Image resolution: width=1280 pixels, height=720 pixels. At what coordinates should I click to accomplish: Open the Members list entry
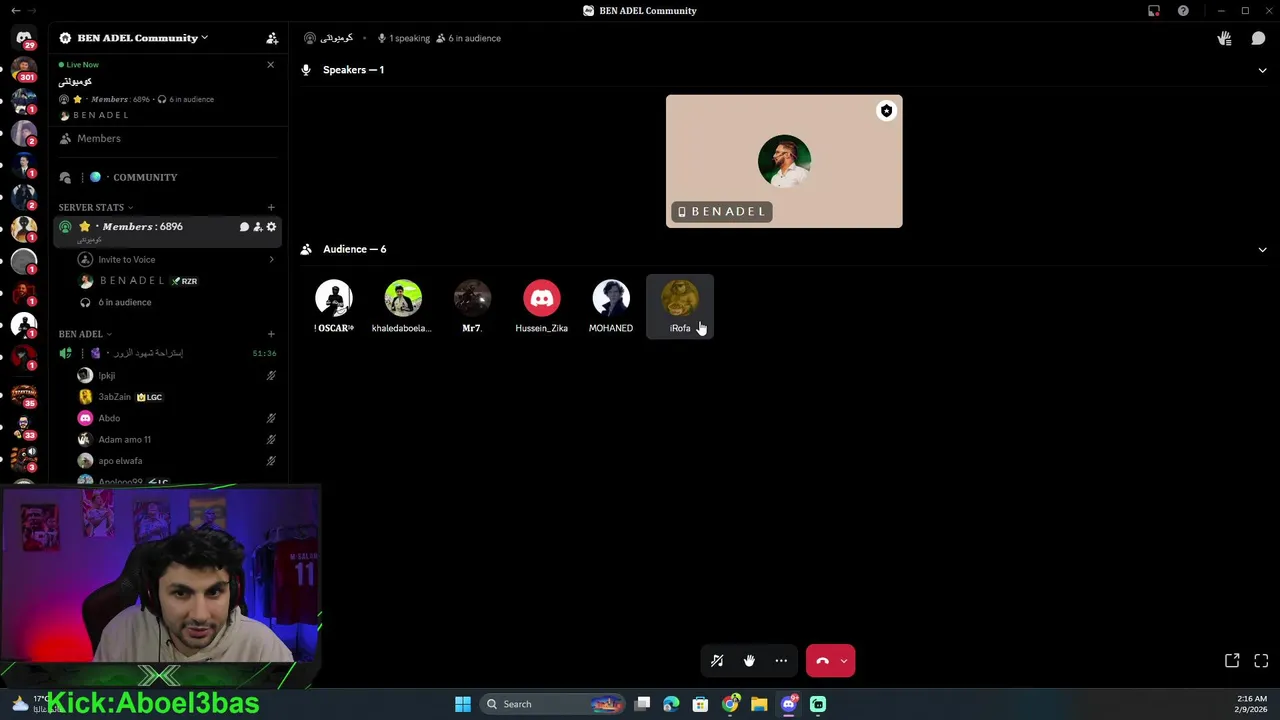click(x=168, y=139)
